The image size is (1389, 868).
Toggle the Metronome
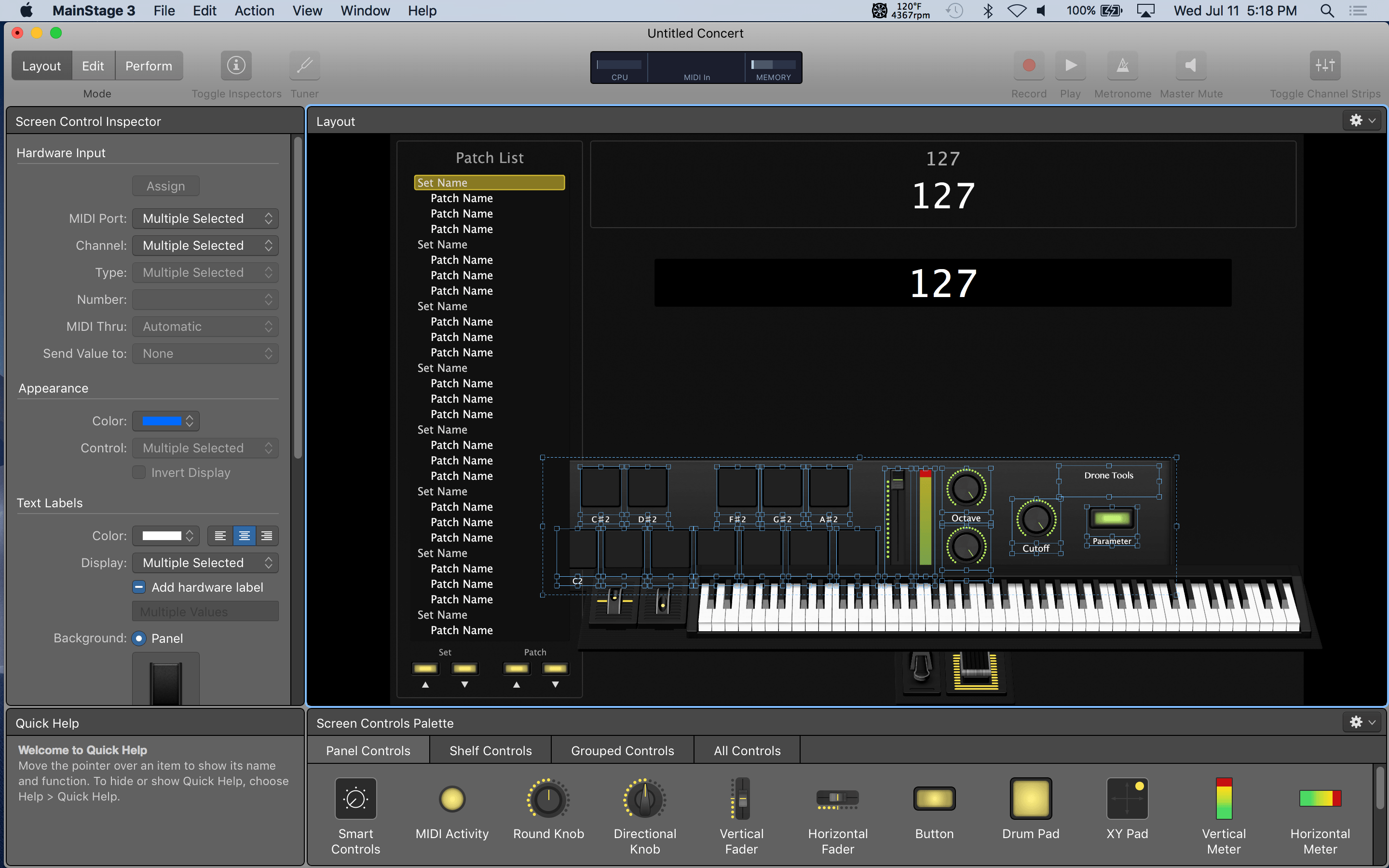pos(1122,66)
